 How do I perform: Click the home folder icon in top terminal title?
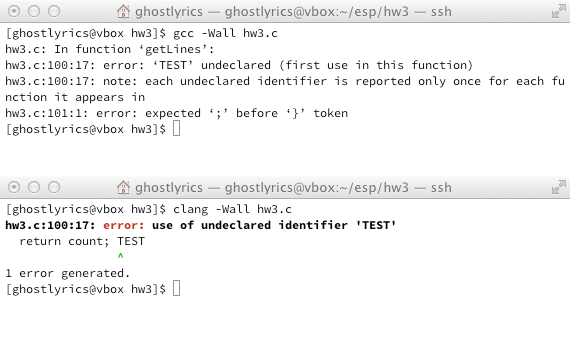pos(123,11)
